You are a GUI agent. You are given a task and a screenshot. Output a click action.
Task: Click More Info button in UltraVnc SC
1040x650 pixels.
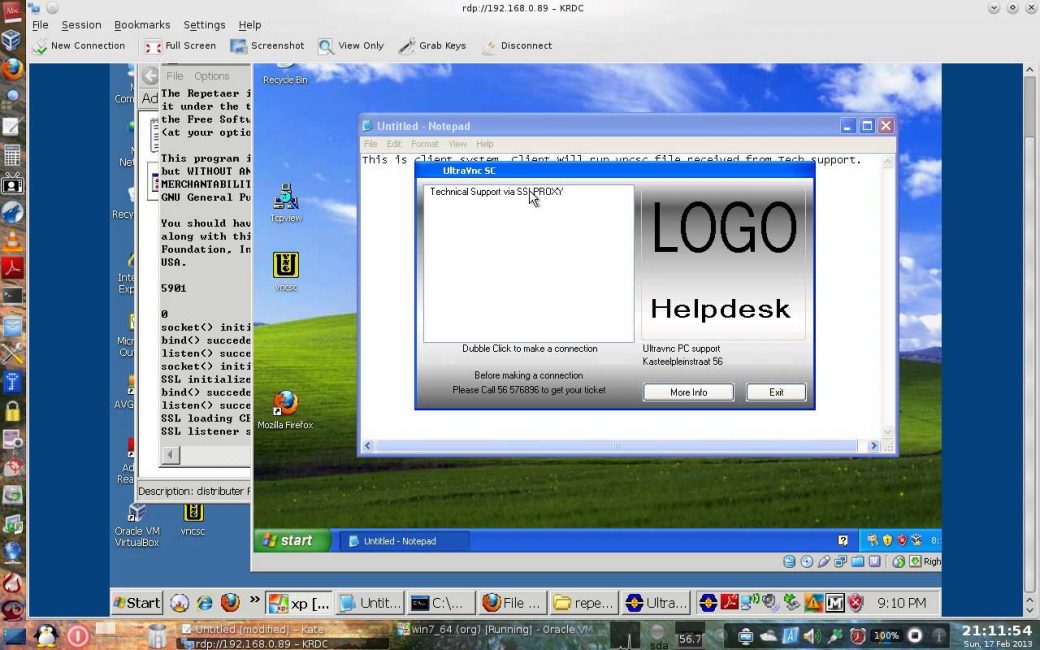pos(688,392)
